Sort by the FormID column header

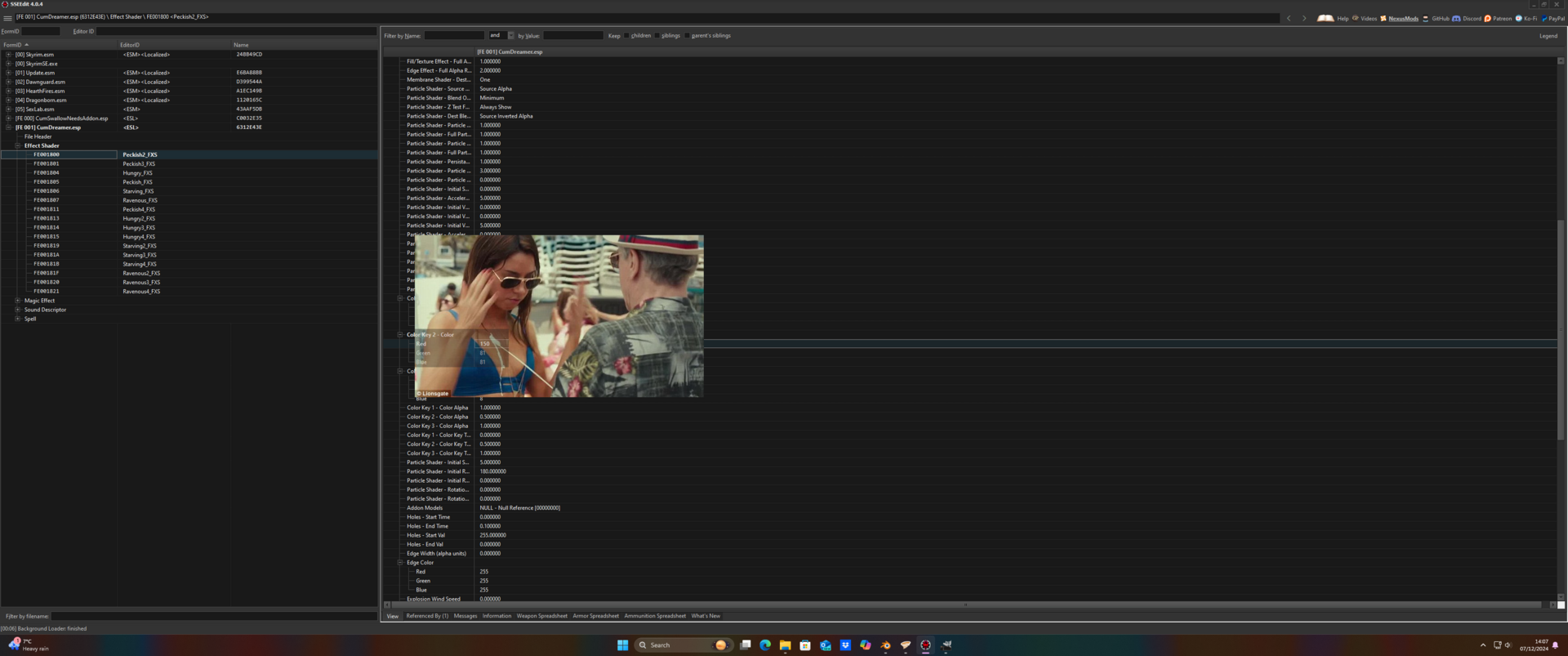[x=59, y=45]
